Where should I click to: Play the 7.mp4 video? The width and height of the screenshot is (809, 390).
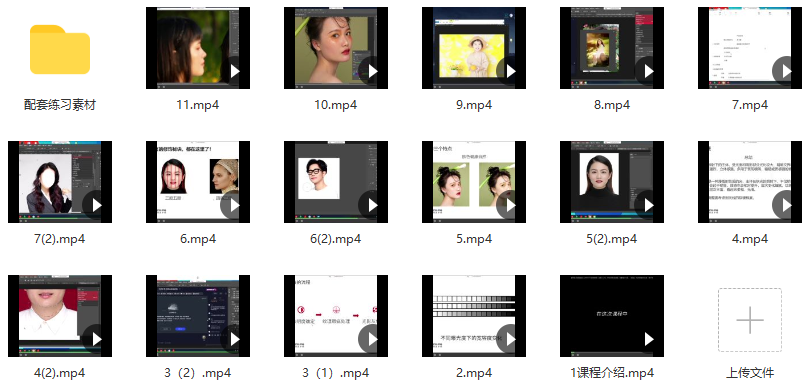pos(787,71)
